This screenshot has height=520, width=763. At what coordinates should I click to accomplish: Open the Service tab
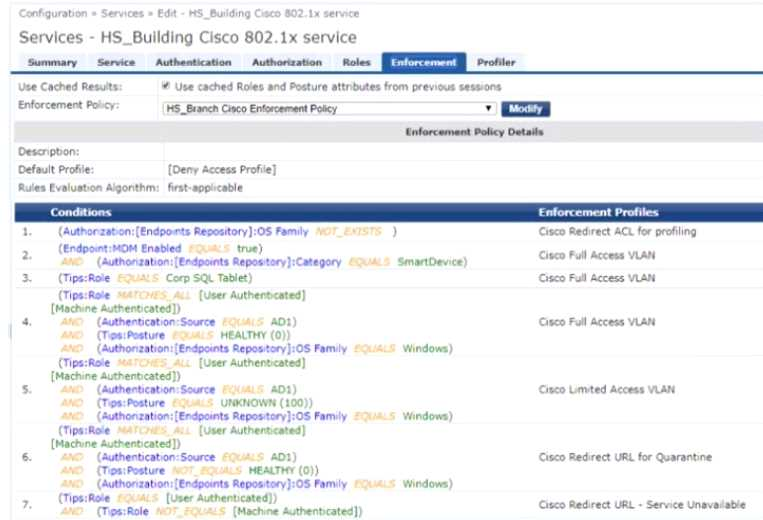tap(116, 63)
